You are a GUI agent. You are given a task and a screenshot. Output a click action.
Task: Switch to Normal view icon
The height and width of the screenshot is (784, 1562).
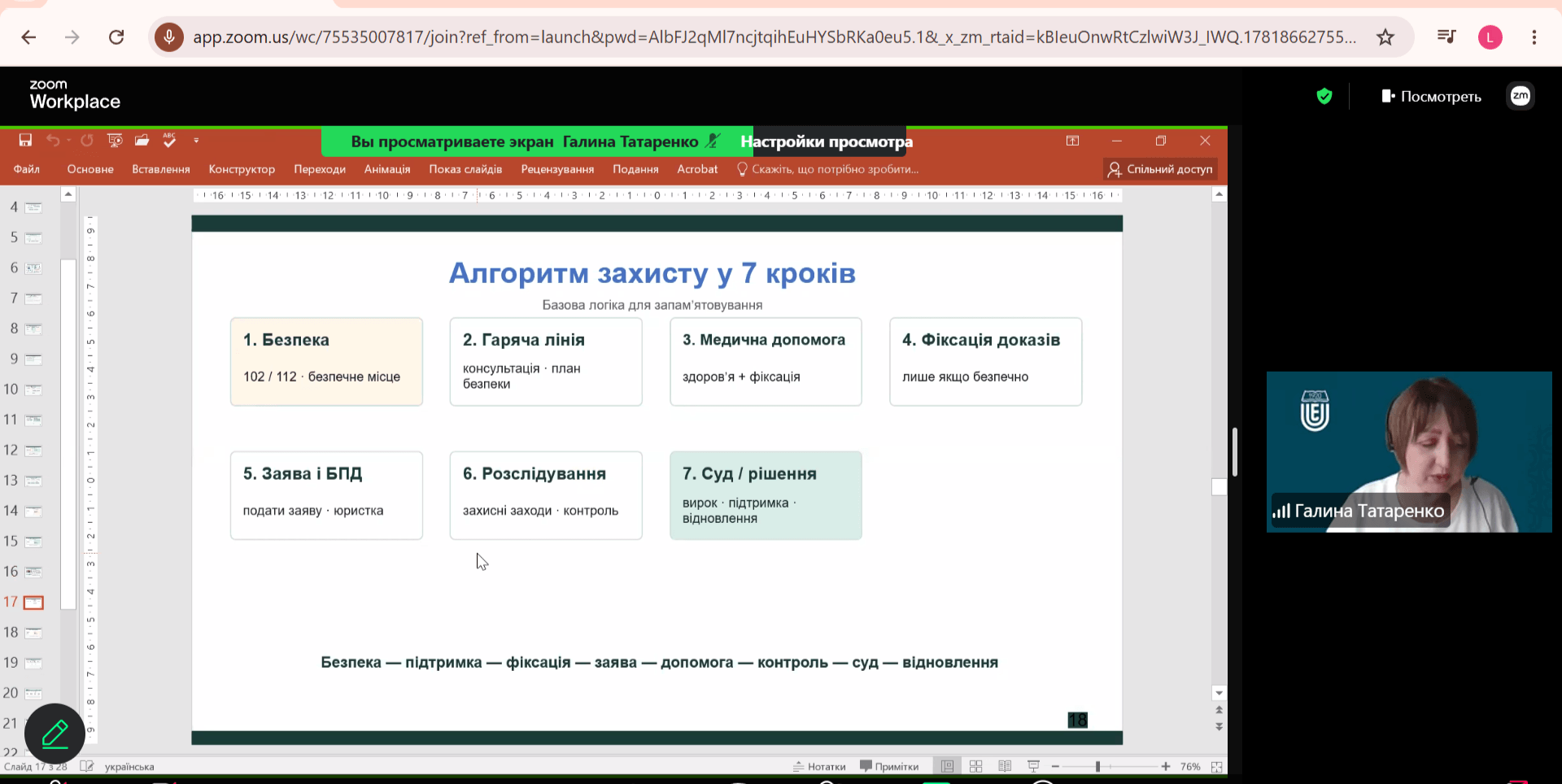[x=947, y=766]
